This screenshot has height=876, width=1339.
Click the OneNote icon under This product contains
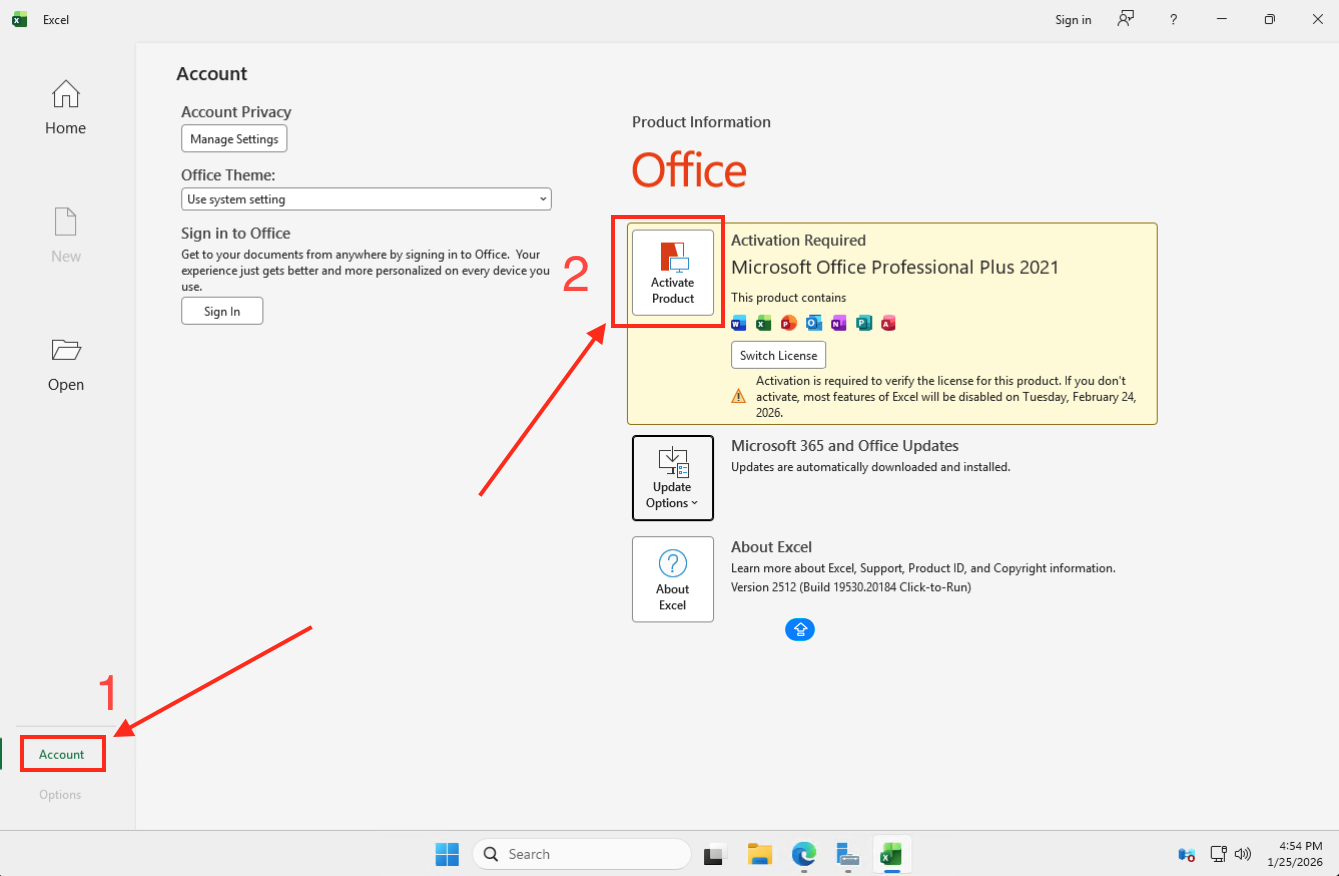[838, 323]
